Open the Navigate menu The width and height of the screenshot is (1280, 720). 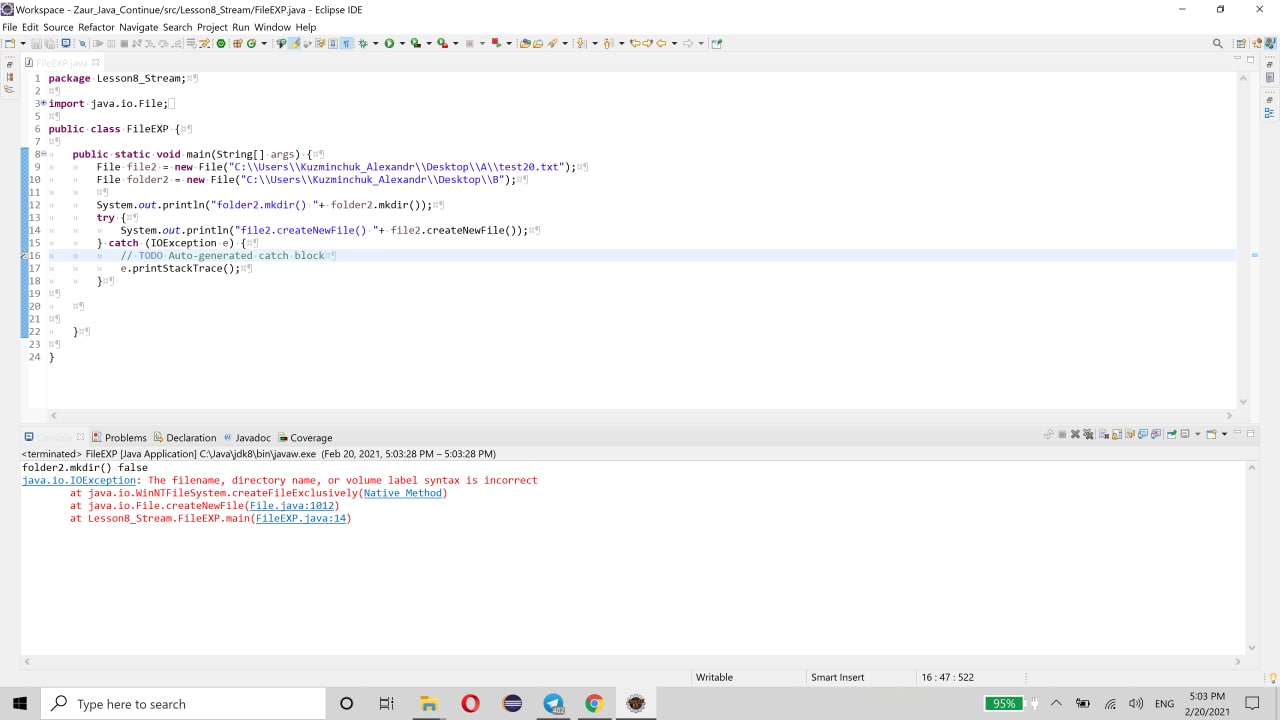tap(138, 27)
